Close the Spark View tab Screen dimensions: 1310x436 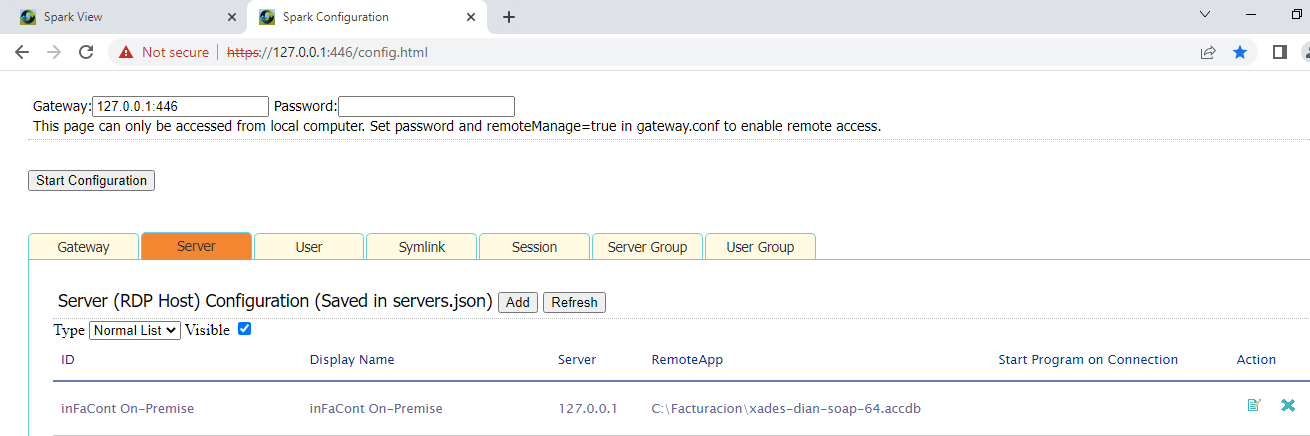232,17
